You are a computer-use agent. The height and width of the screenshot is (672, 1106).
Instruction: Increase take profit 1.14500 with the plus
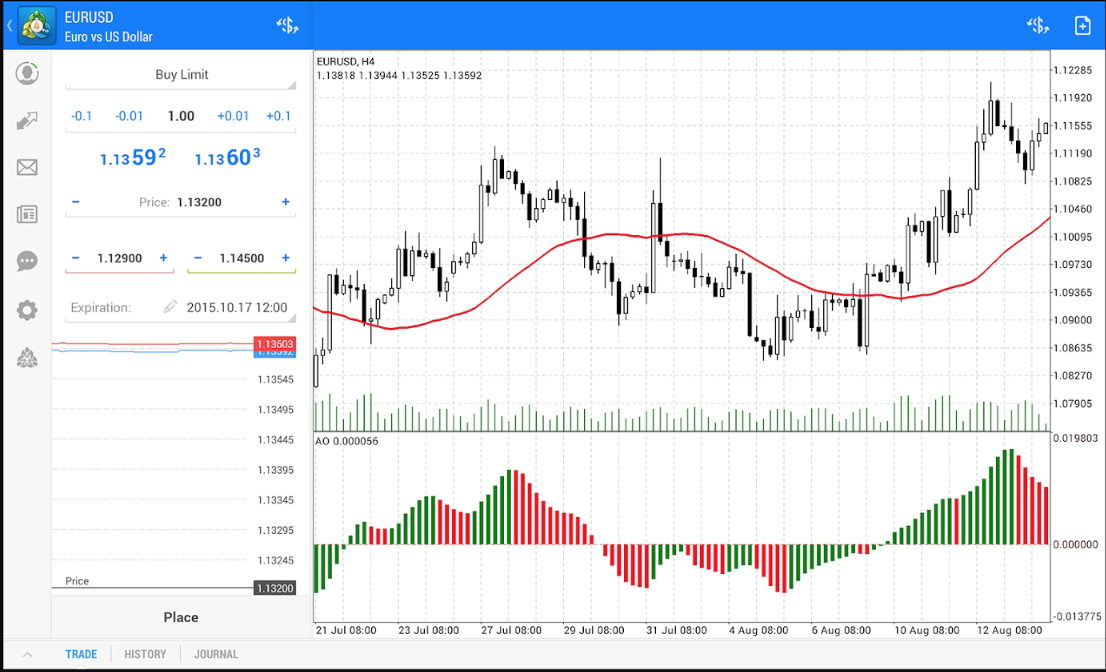(x=286, y=258)
